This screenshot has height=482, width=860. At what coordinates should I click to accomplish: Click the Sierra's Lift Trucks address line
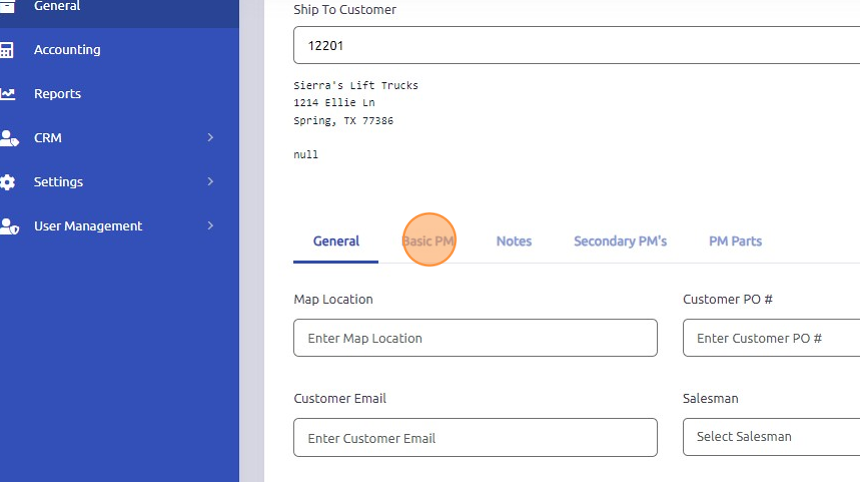(356, 86)
